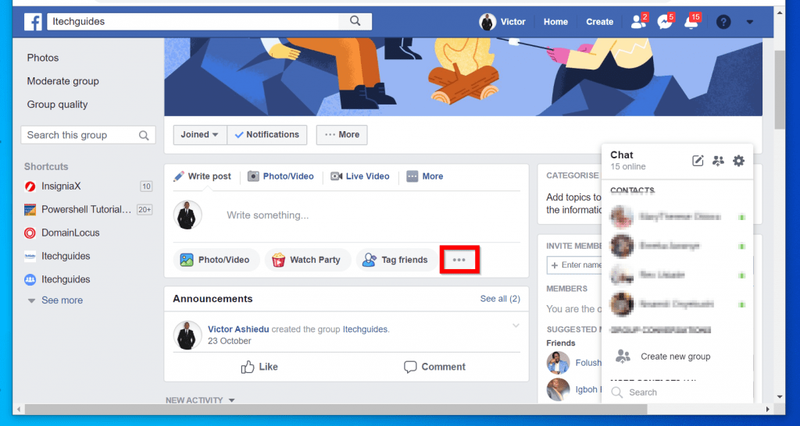The image size is (800, 426).
Task: Click the search magnifier button in top bar
Action: click(355, 21)
